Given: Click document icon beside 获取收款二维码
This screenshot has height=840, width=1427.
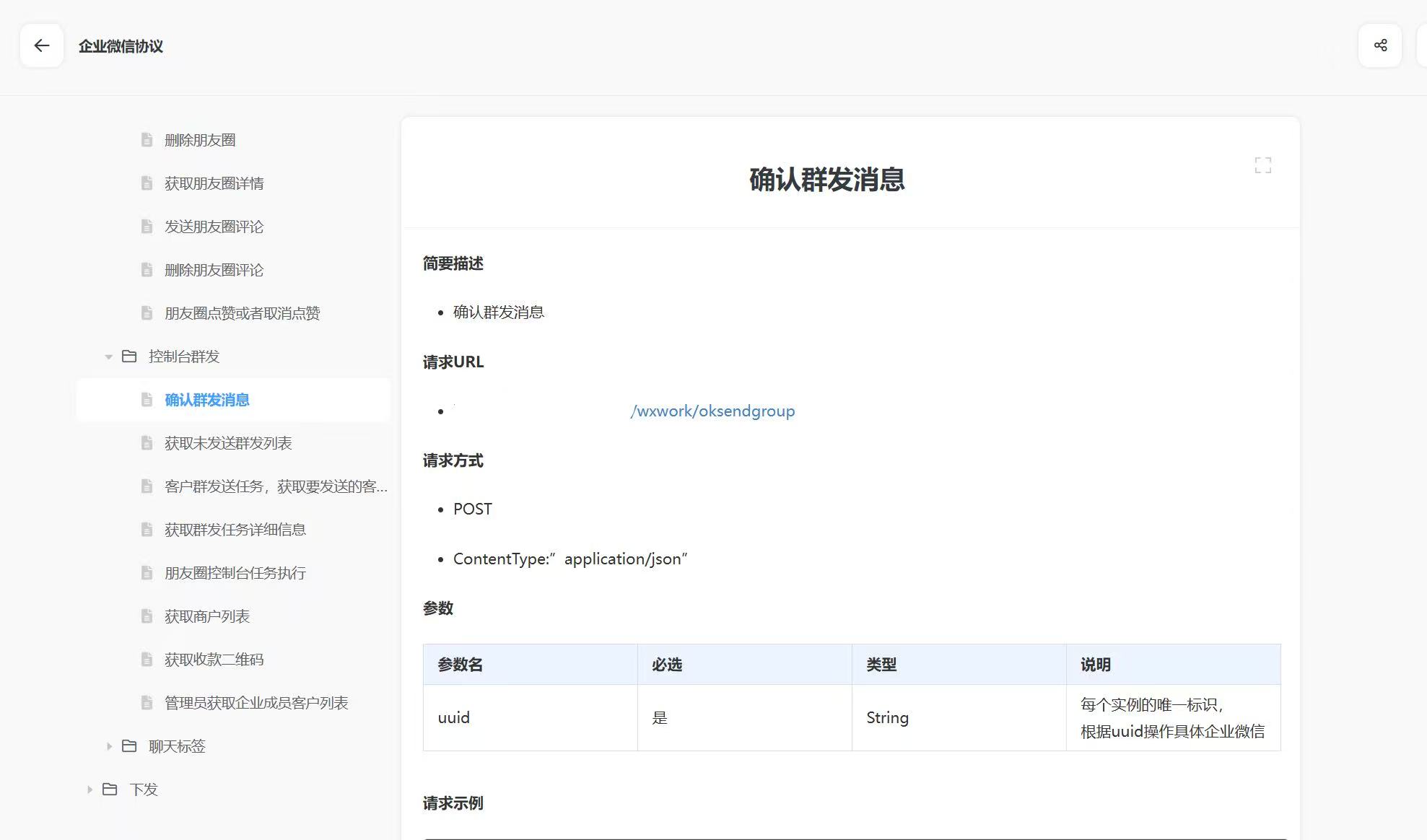Looking at the screenshot, I should 147,660.
